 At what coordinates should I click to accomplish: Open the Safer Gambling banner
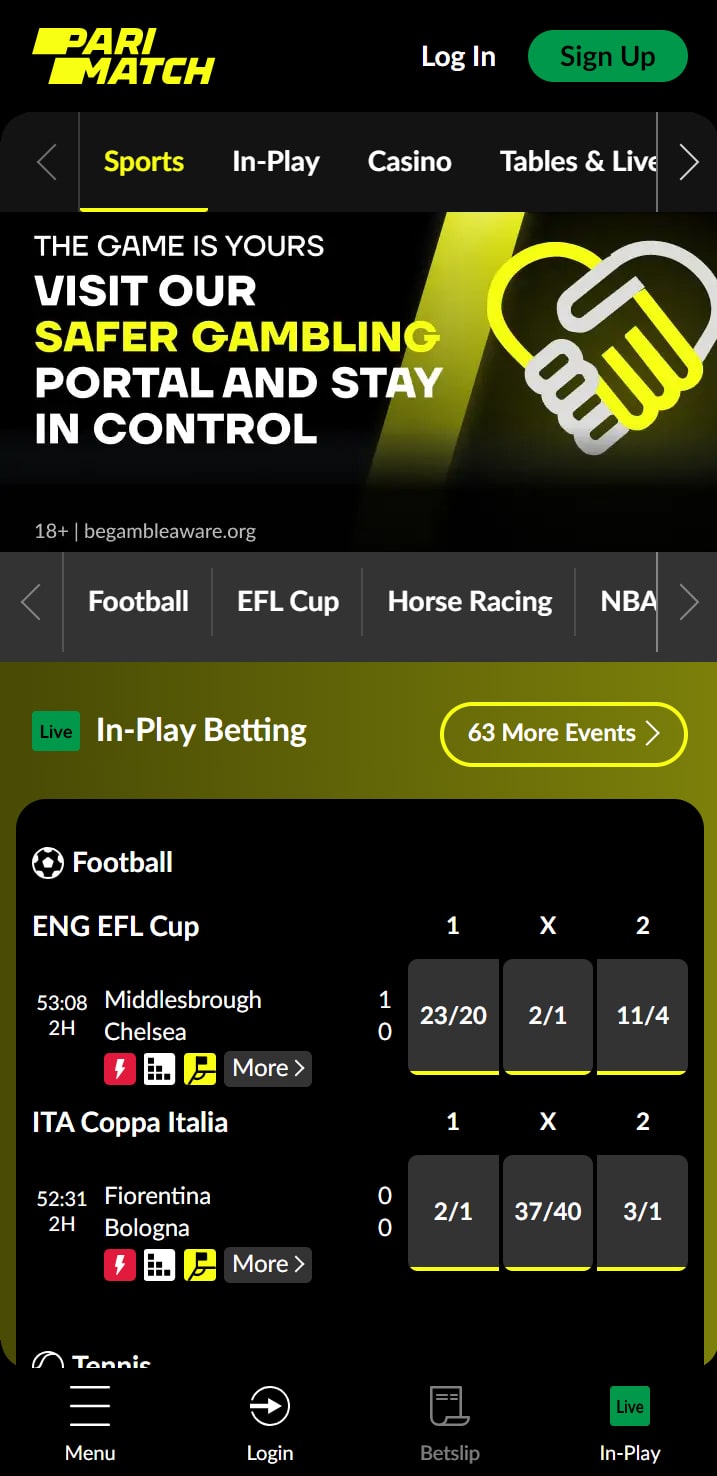(x=358, y=382)
